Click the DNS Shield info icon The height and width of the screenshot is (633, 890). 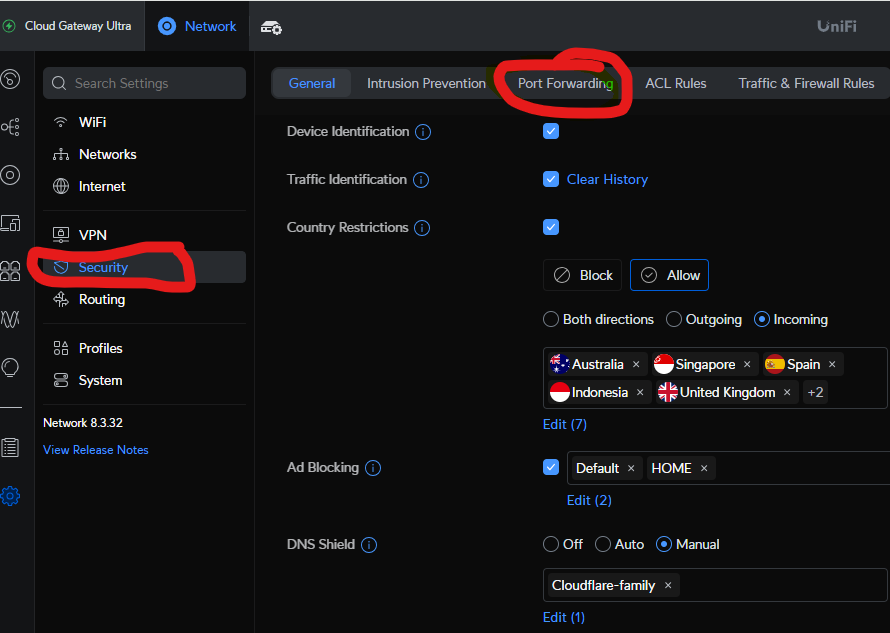coord(369,545)
